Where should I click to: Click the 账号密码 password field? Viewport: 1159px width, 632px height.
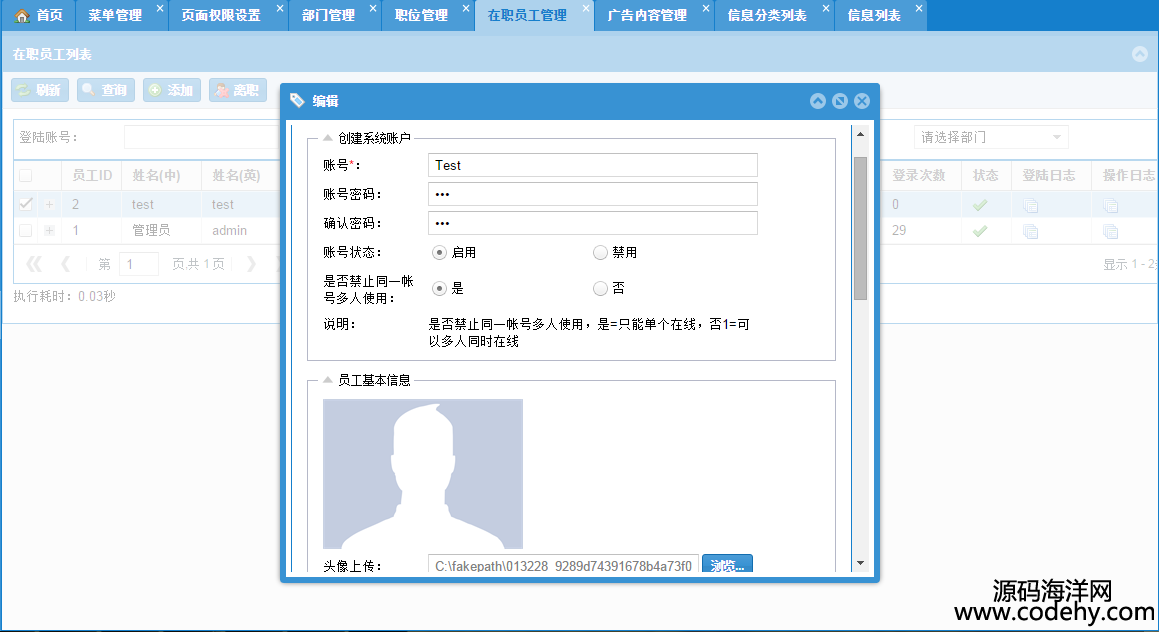(x=593, y=194)
